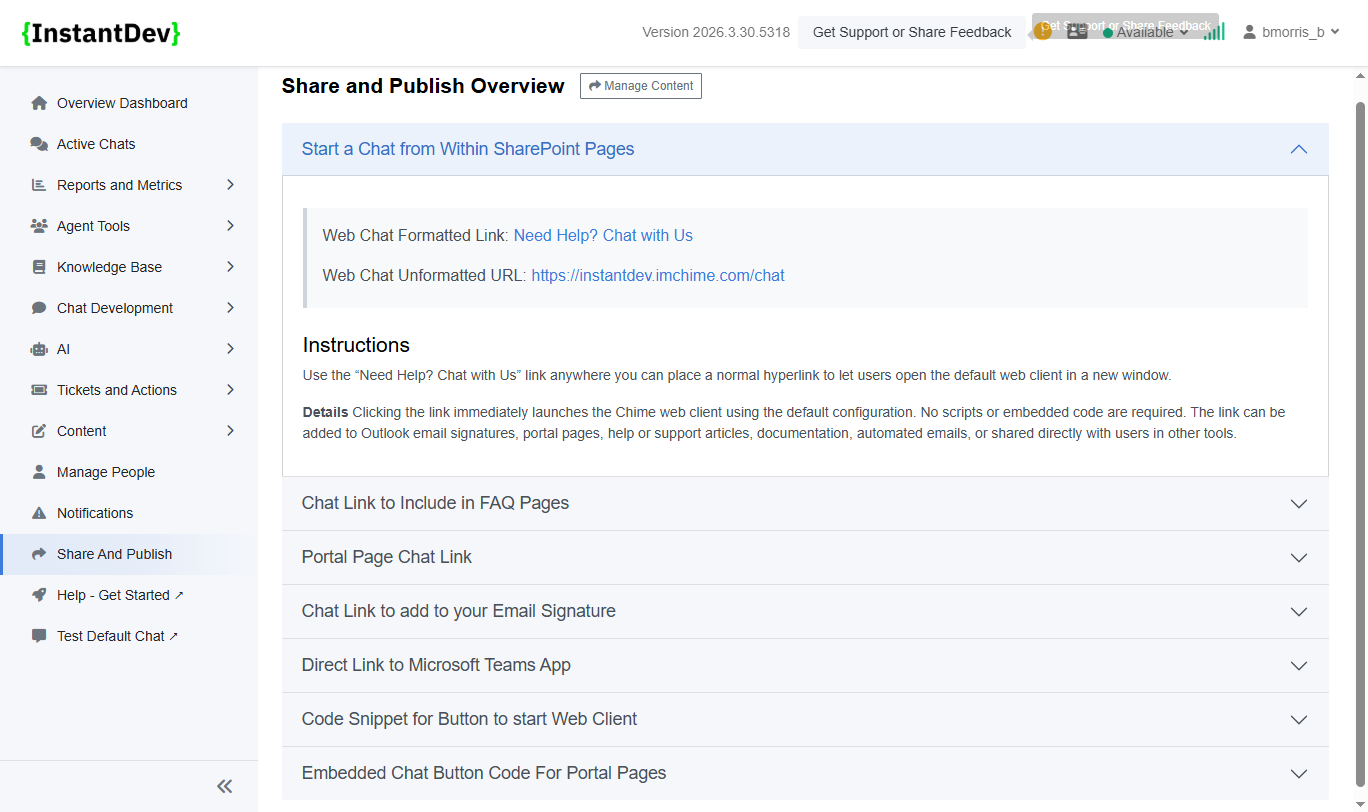Click the orange alert icon in header
Image resolution: width=1368 pixels, height=812 pixels.
1043,32
